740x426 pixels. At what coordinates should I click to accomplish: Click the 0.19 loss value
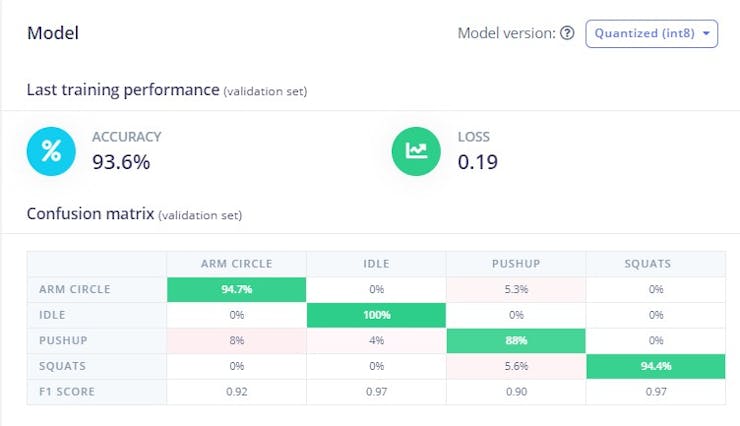point(478,161)
